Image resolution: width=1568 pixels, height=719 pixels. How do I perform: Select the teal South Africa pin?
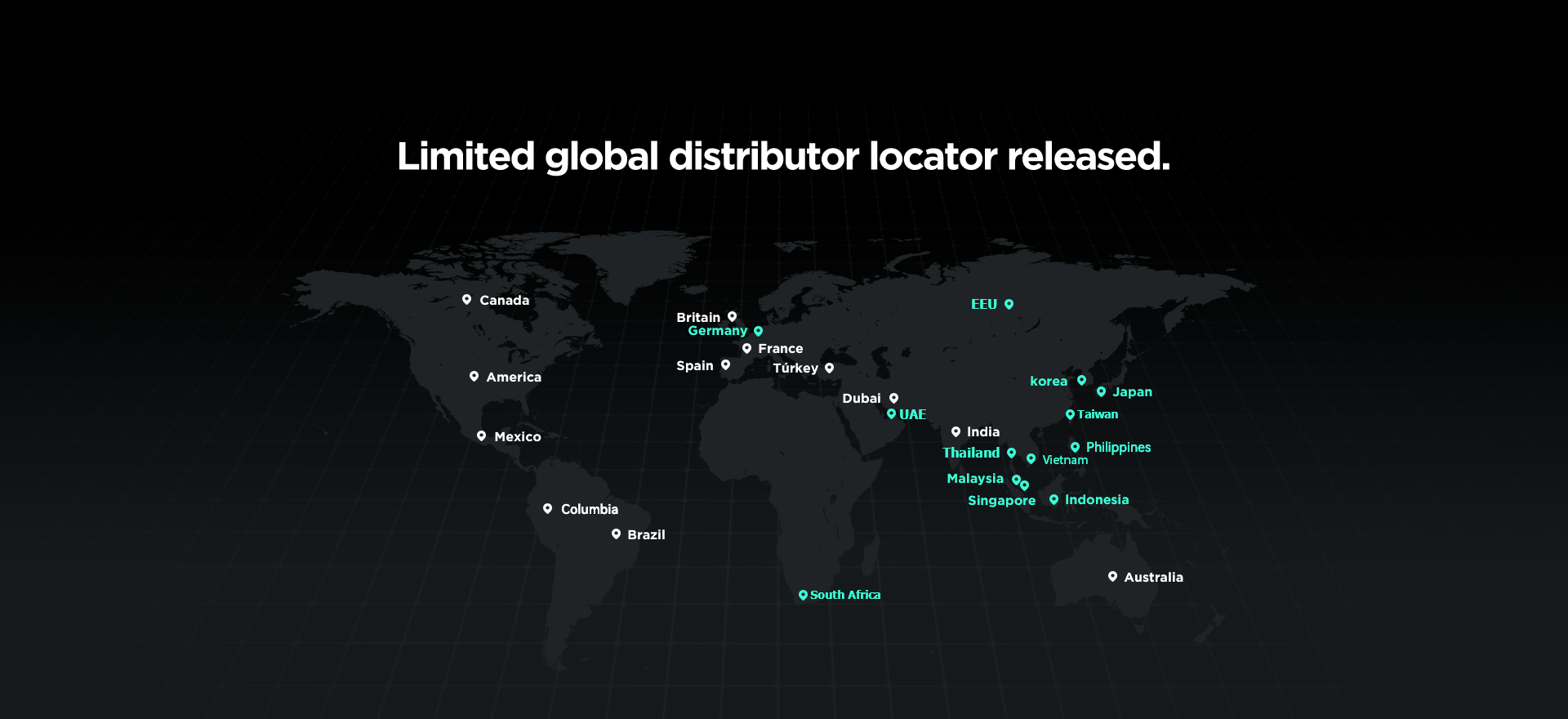tap(803, 596)
